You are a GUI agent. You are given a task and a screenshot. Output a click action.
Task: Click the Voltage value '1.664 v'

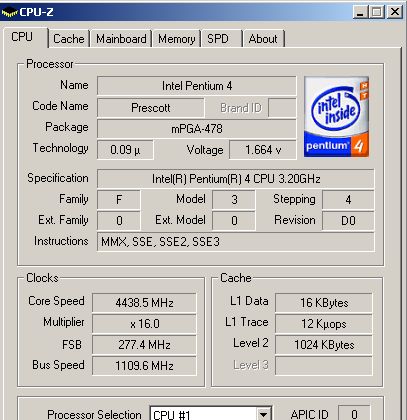263,150
